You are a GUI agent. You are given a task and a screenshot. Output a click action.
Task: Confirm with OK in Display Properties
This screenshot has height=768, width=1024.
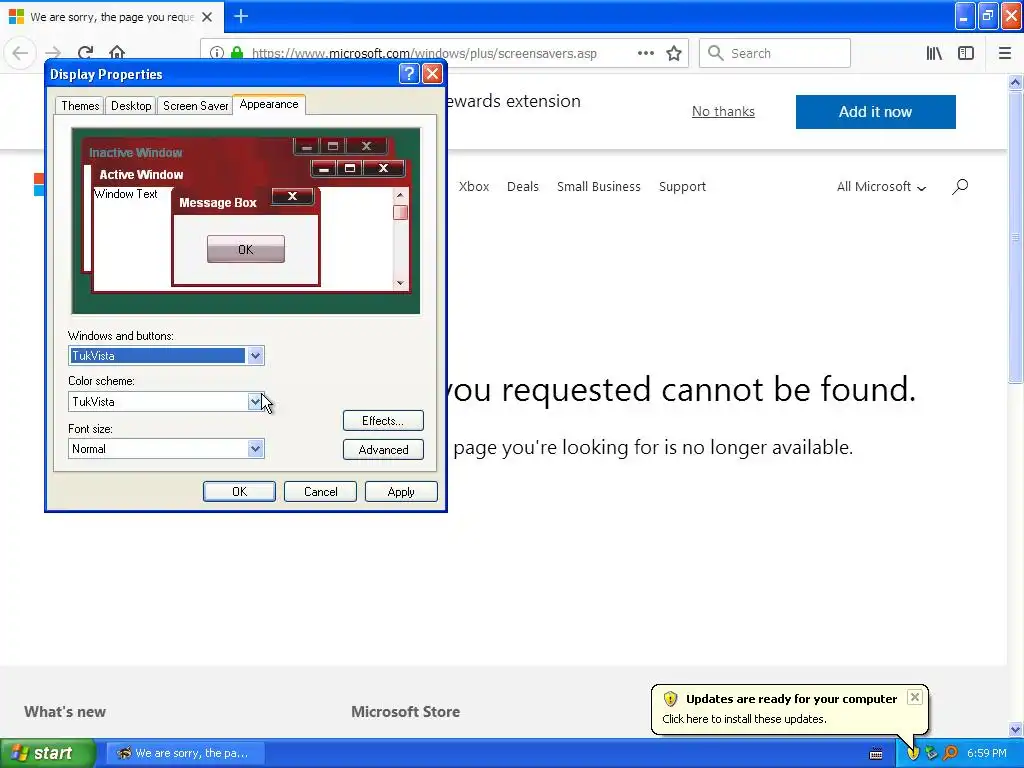(239, 492)
